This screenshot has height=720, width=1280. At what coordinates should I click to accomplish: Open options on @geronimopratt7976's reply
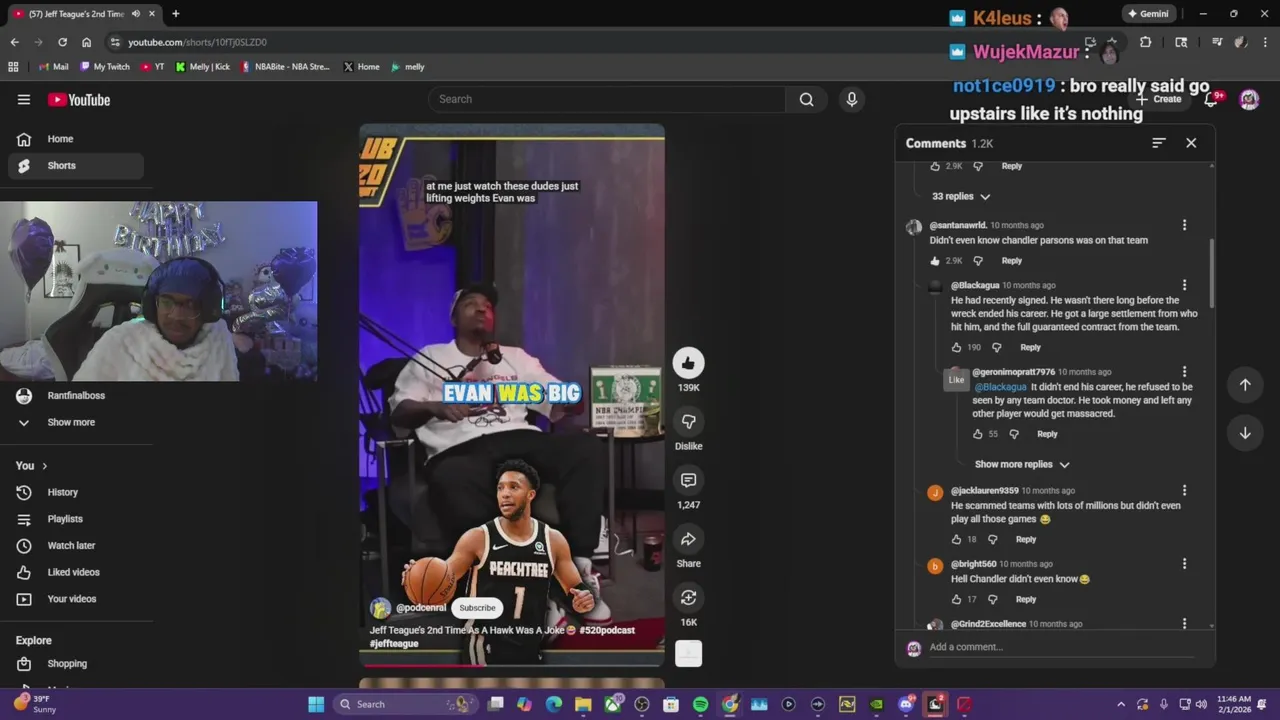click(1184, 372)
